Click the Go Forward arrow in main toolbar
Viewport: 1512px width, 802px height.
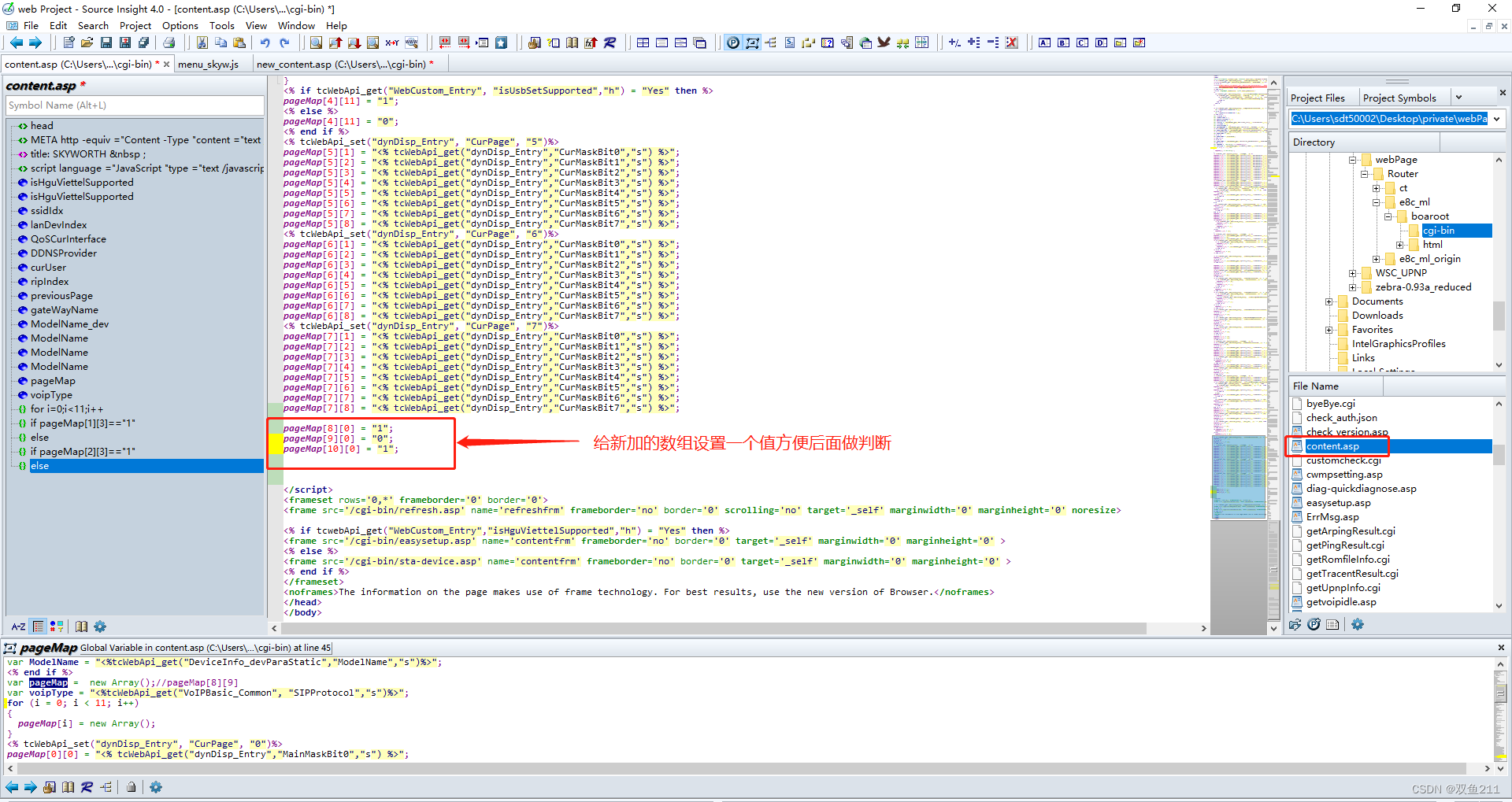pyautogui.click(x=35, y=43)
